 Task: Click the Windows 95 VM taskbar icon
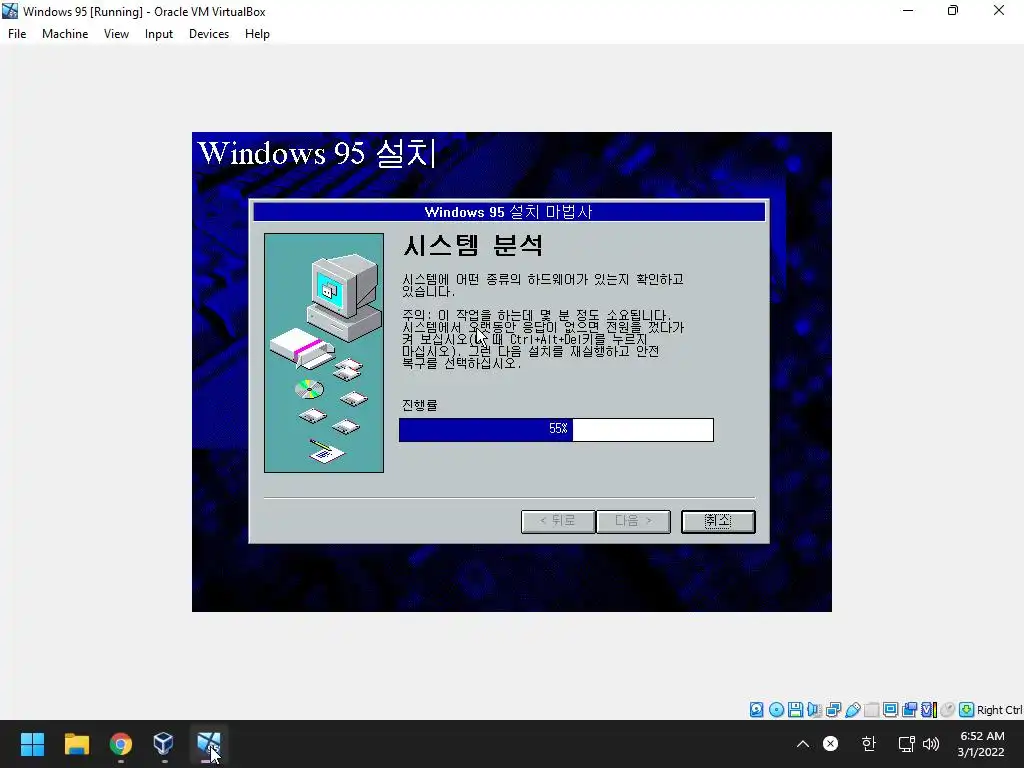point(208,744)
